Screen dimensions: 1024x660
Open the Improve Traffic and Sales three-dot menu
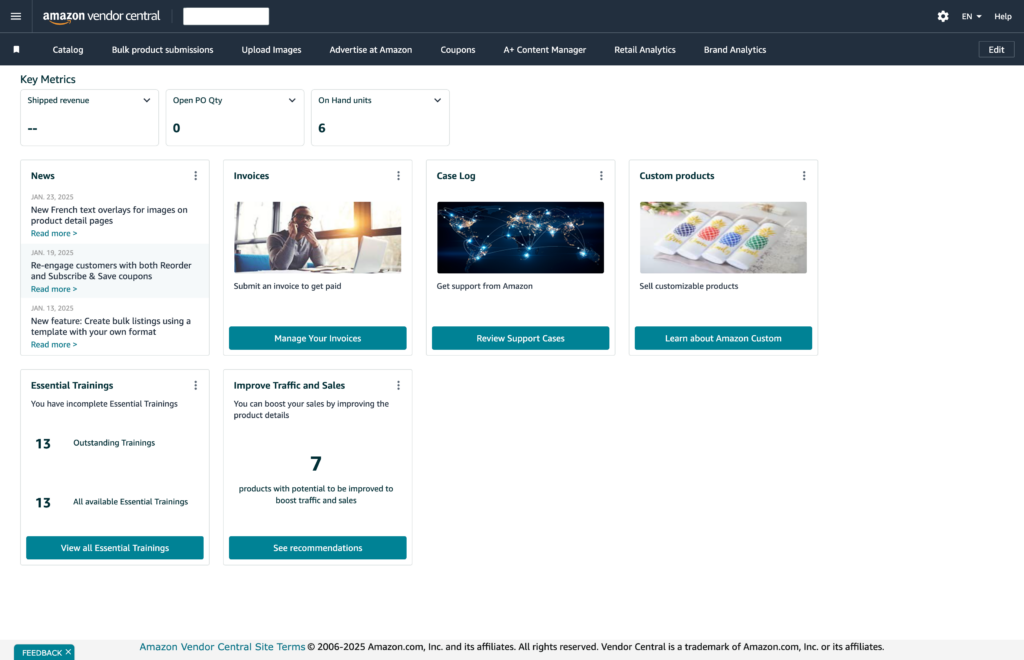pos(398,385)
